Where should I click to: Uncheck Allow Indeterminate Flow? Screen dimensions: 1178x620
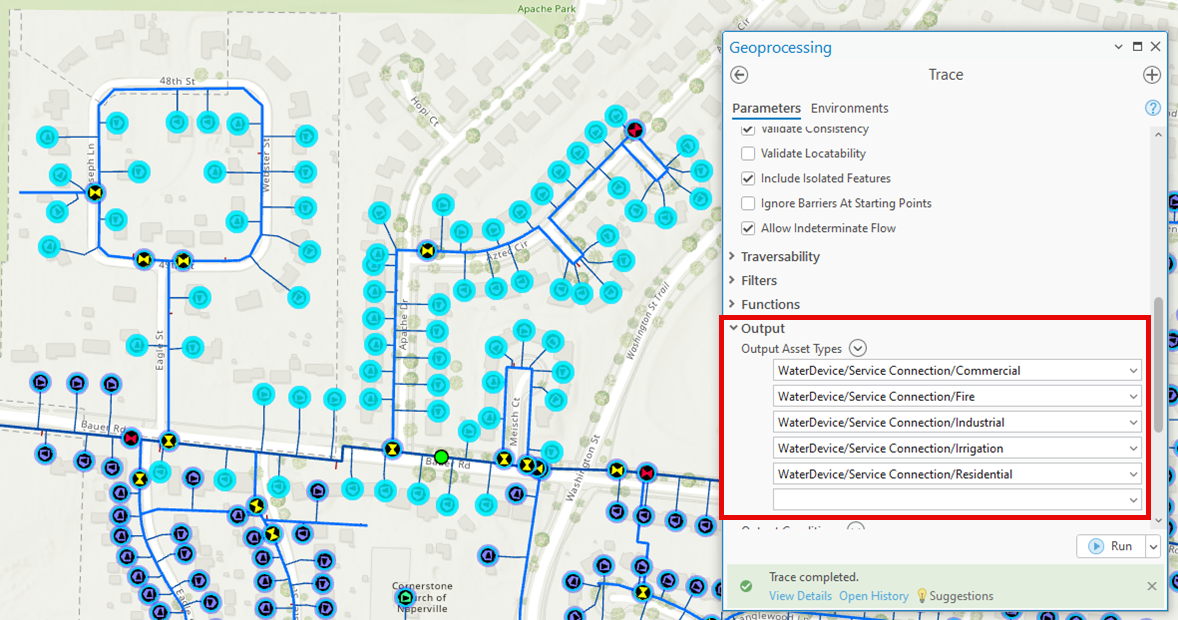[748, 228]
